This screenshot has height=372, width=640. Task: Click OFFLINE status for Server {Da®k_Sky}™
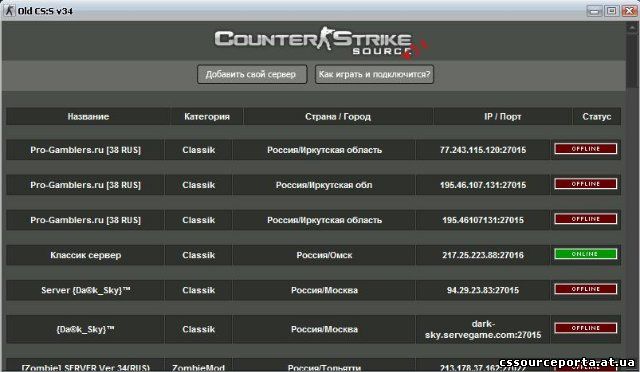click(585, 289)
